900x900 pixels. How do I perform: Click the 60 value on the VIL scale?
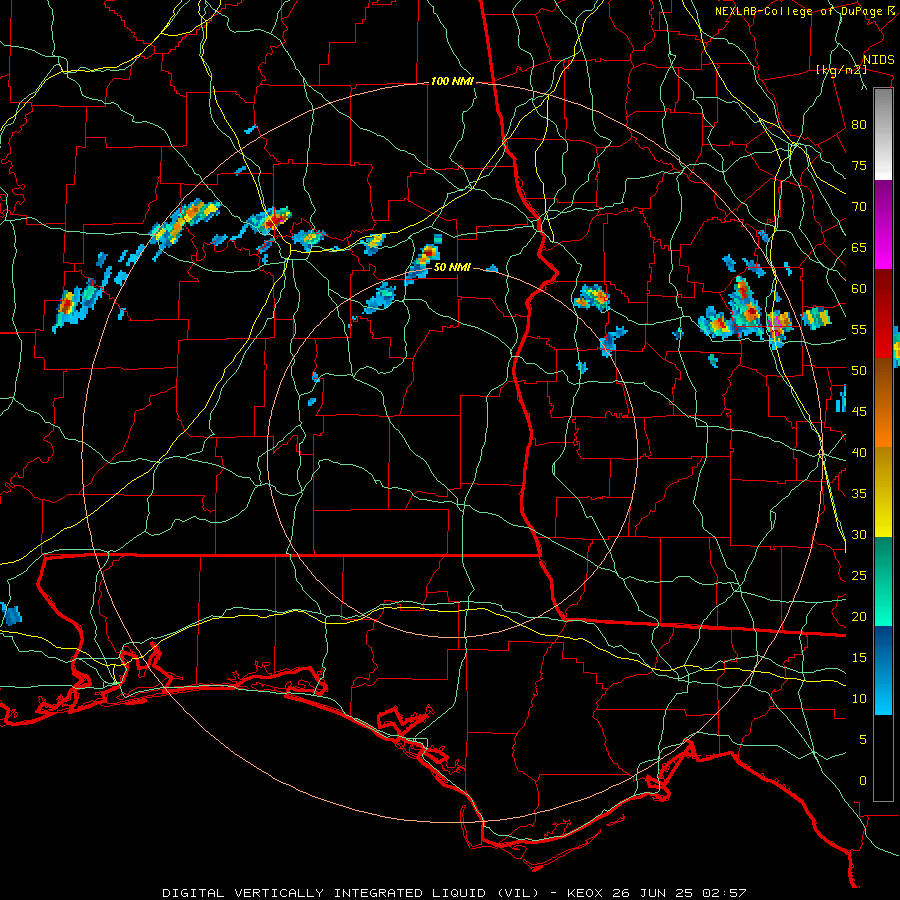(x=859, y=289)
